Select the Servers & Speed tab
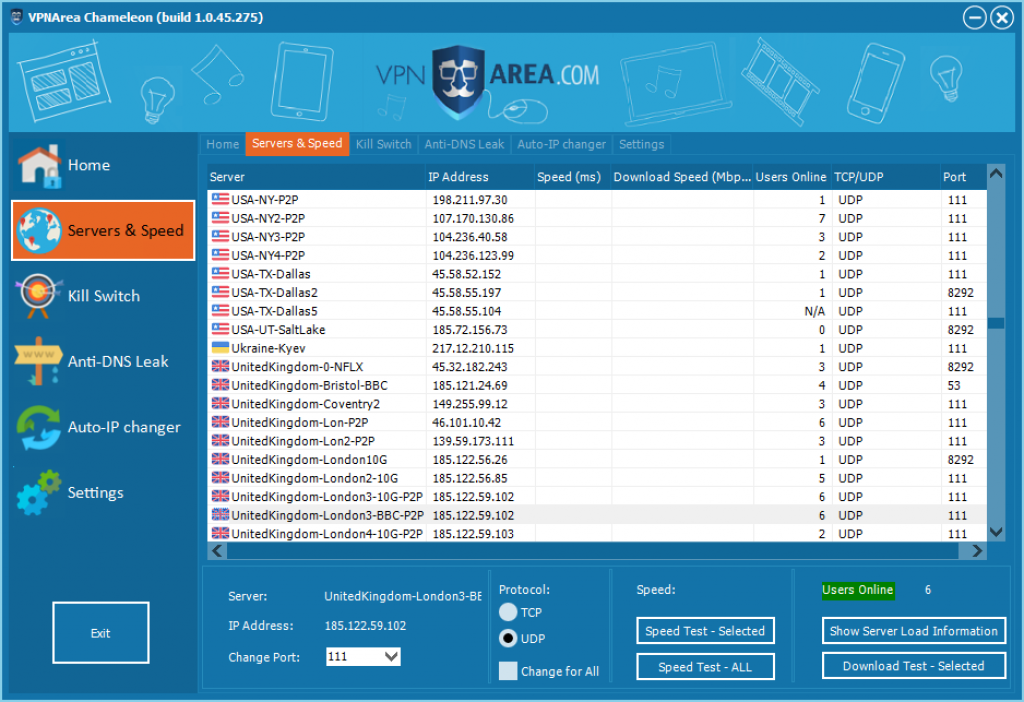Image resolution: width=1024 pixels, height=702 pixels. (297, 144)
